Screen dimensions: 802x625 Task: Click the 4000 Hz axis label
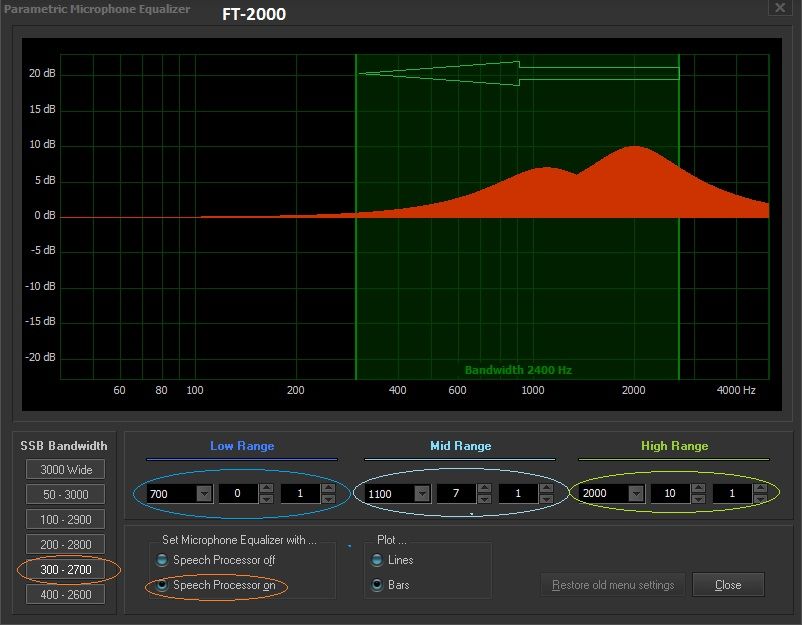point(736,390)
